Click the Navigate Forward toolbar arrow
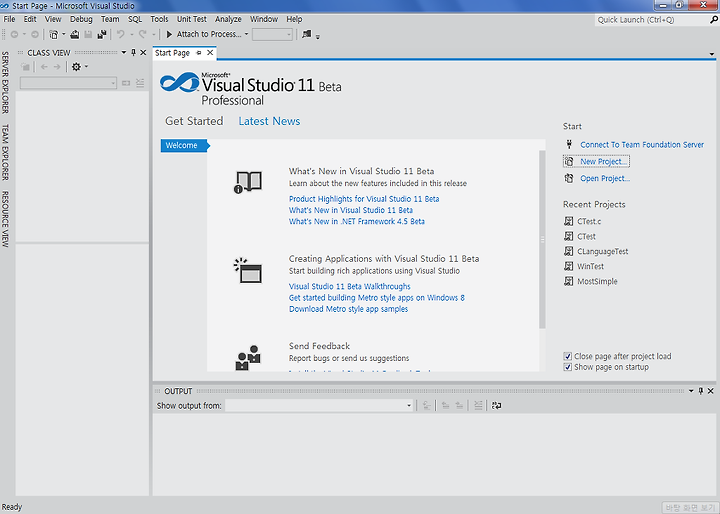The image size is (720, 514). click(34, 34)
